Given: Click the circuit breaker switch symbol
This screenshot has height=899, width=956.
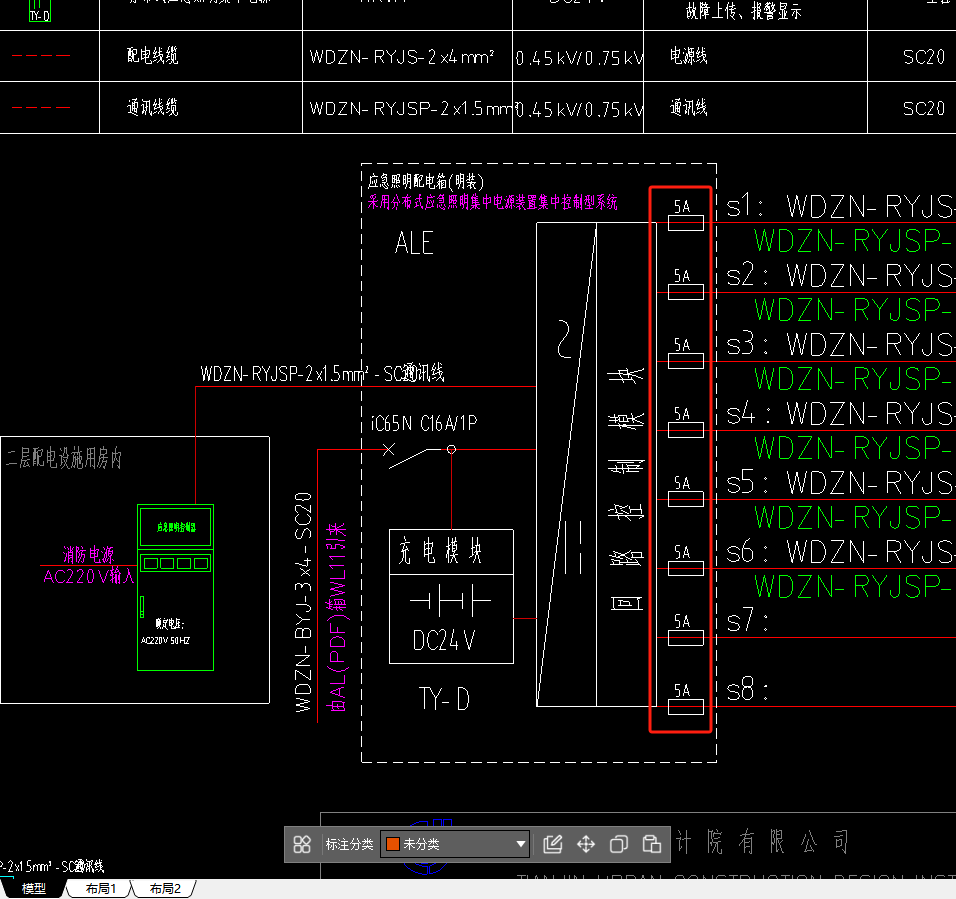Looking at the screenshot, I should (x=419, y=454).
